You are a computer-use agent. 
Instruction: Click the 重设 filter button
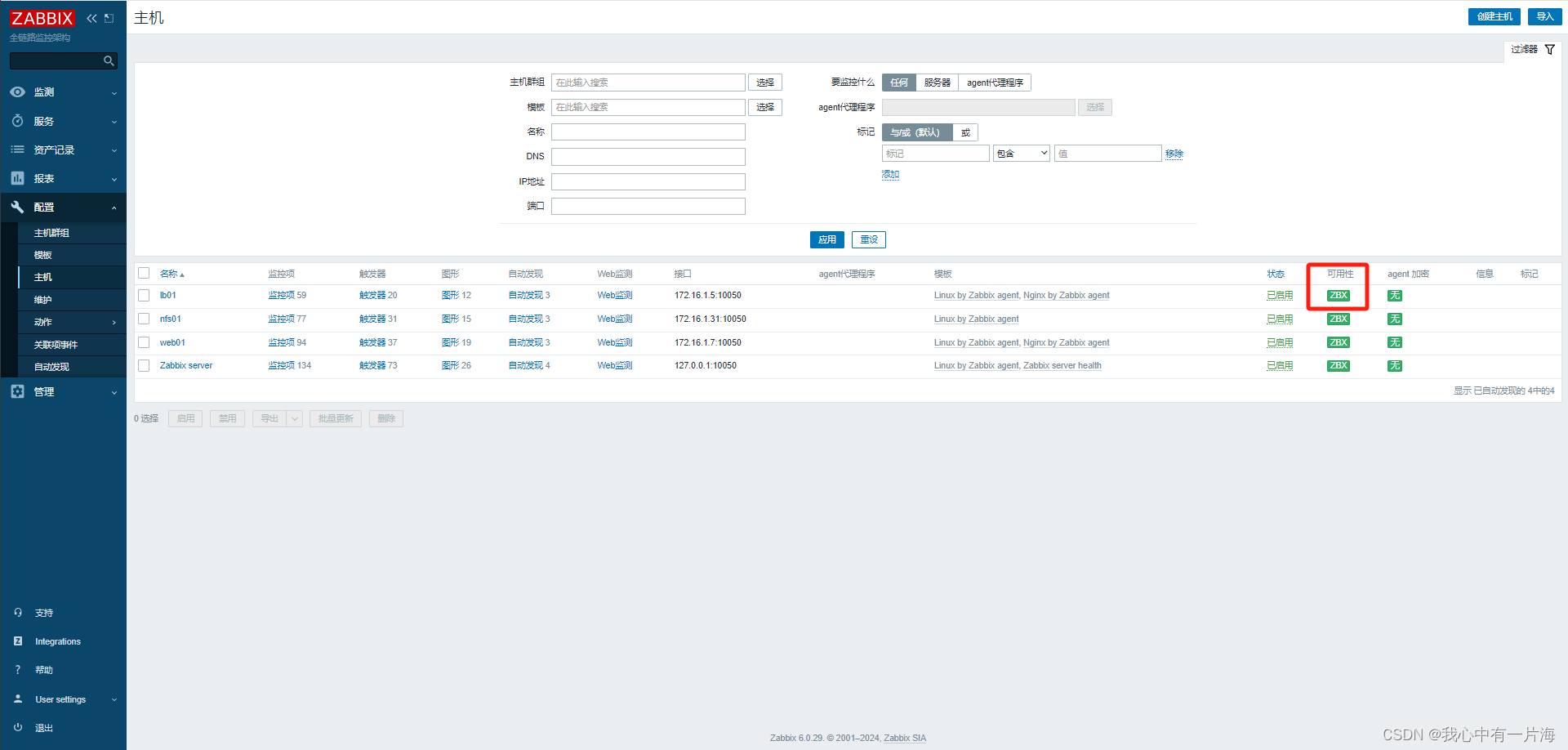869,239
